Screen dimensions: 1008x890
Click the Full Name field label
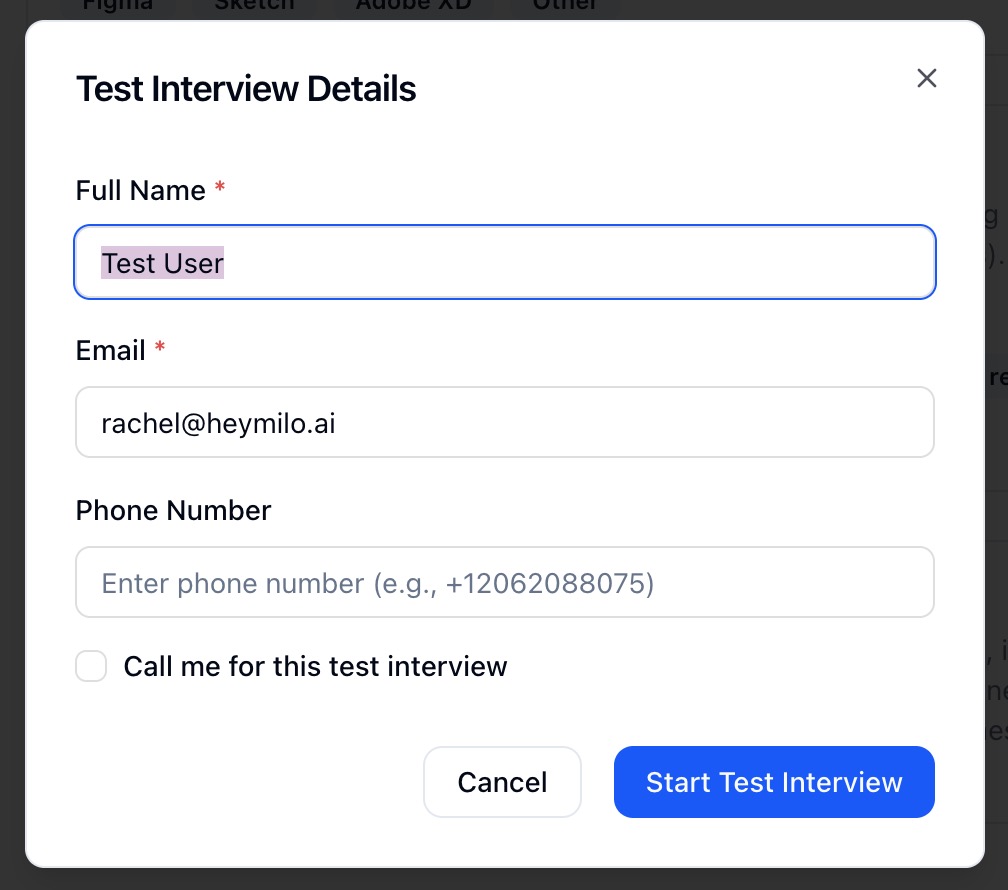tap(140, 190)
